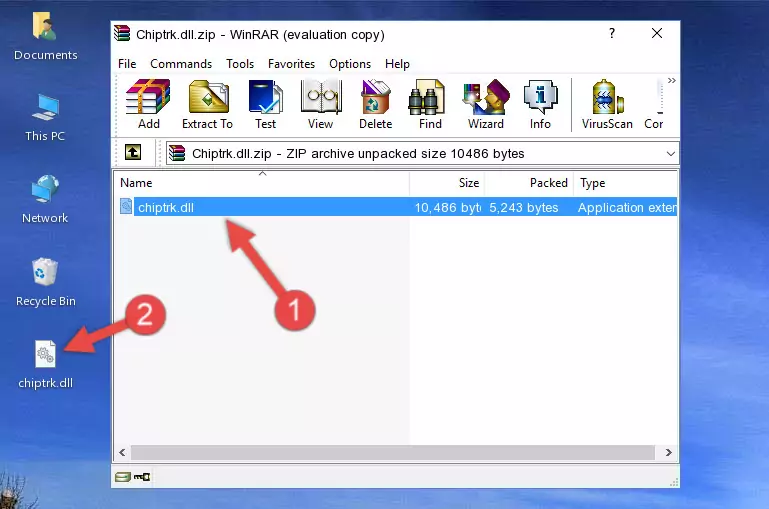Click the horizontal scrollbar thumb
This screenshot has width=769, height=509.
coord(392,453)
